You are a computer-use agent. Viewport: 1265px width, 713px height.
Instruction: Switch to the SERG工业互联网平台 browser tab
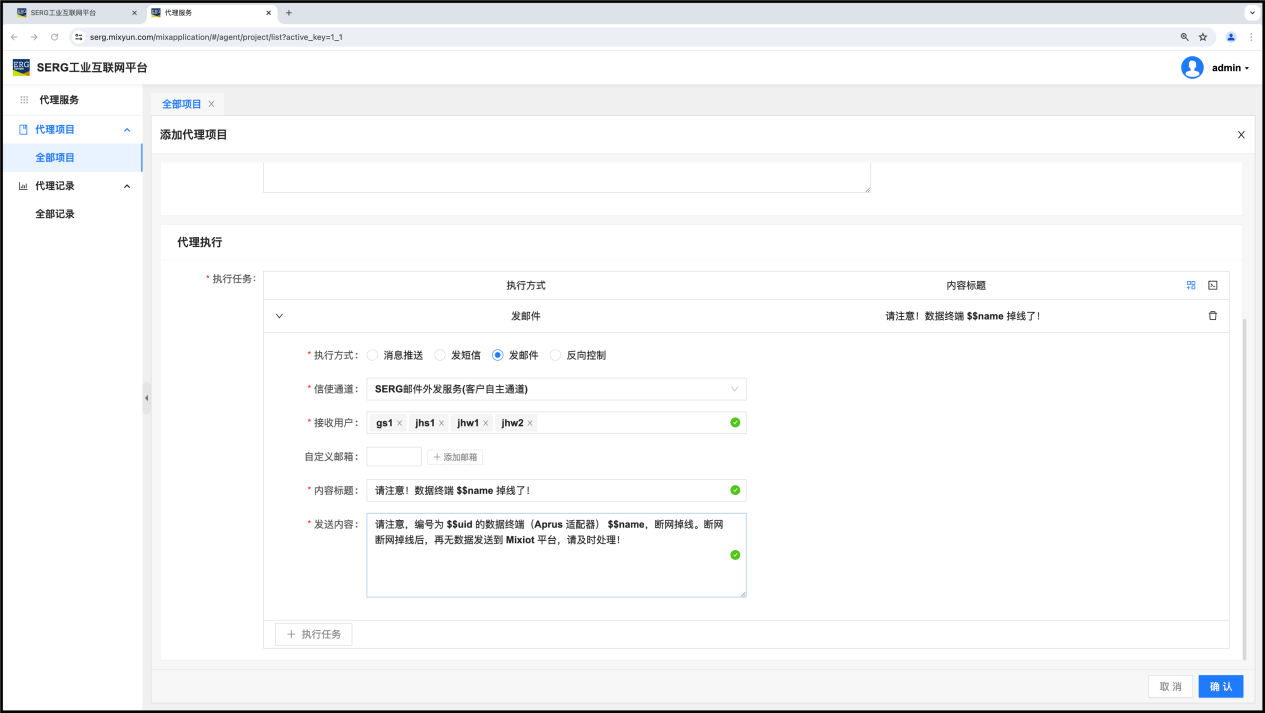click(x=70, y=13)
